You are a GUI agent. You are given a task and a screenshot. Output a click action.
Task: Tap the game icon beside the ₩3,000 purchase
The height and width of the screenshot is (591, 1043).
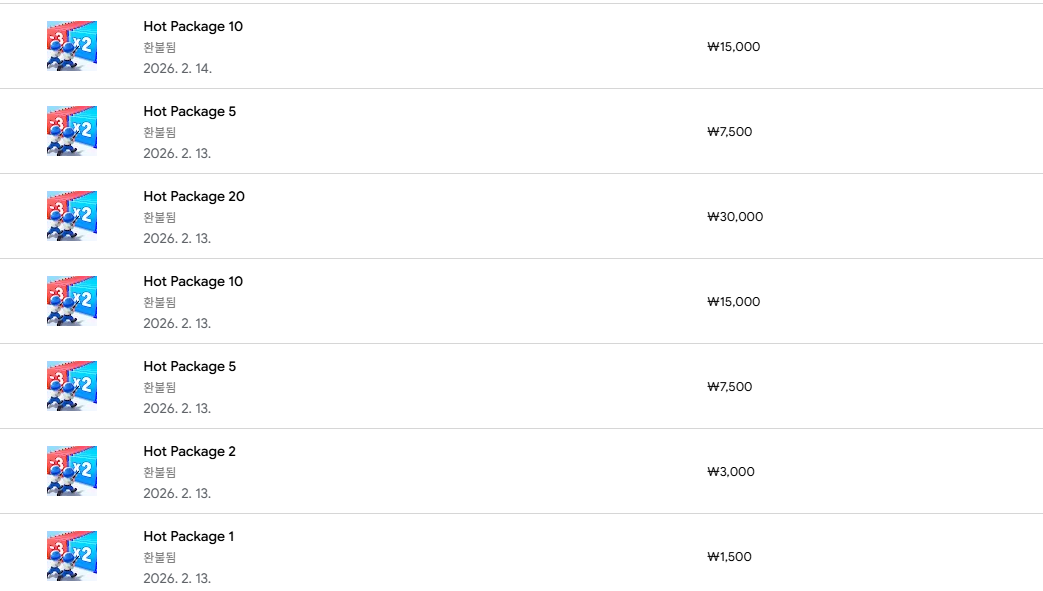72,471
